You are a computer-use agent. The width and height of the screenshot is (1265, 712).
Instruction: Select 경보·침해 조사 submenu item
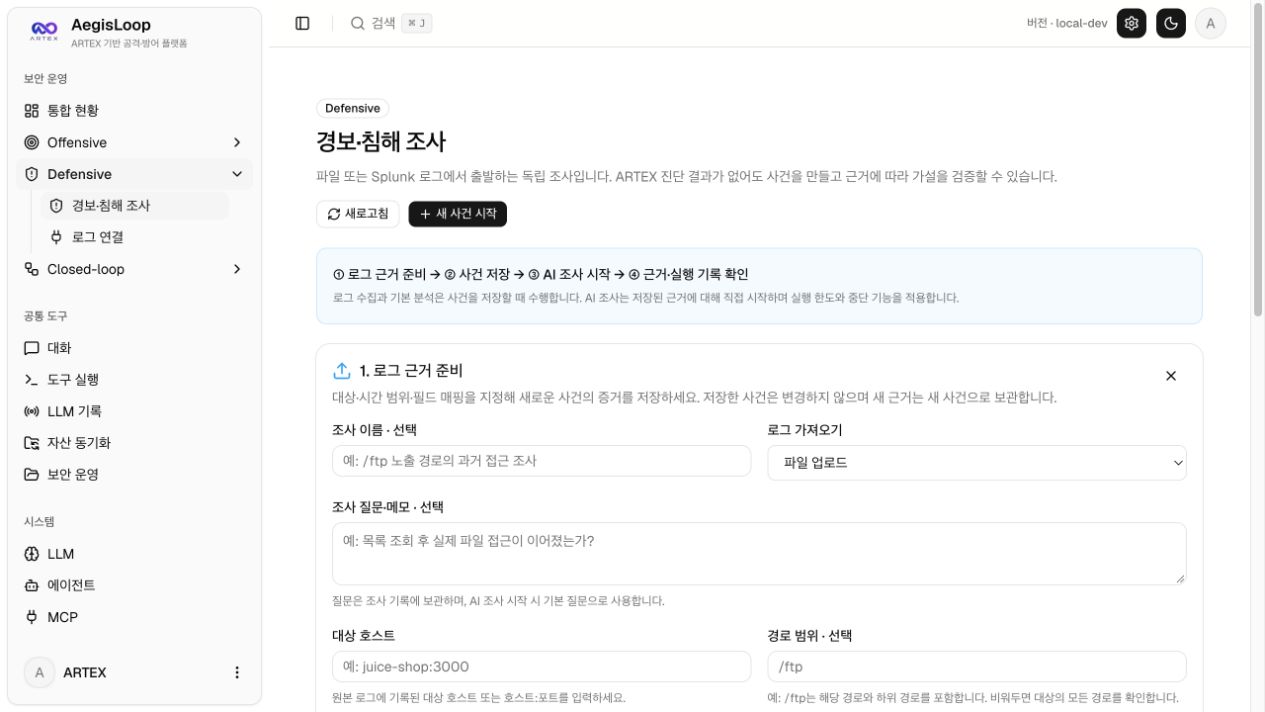click(135, 206)
